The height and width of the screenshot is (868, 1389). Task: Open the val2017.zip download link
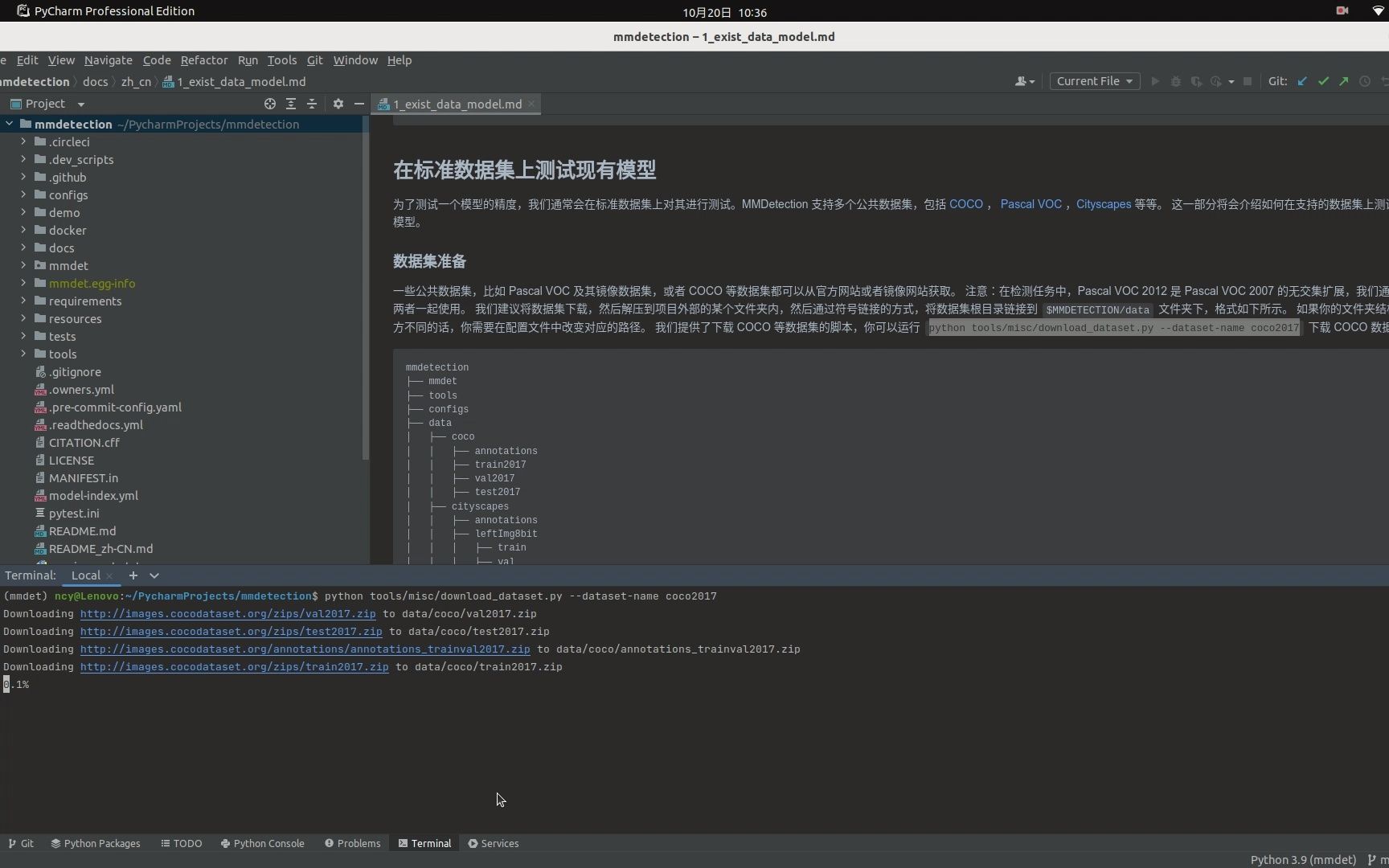tap(227, 613)
